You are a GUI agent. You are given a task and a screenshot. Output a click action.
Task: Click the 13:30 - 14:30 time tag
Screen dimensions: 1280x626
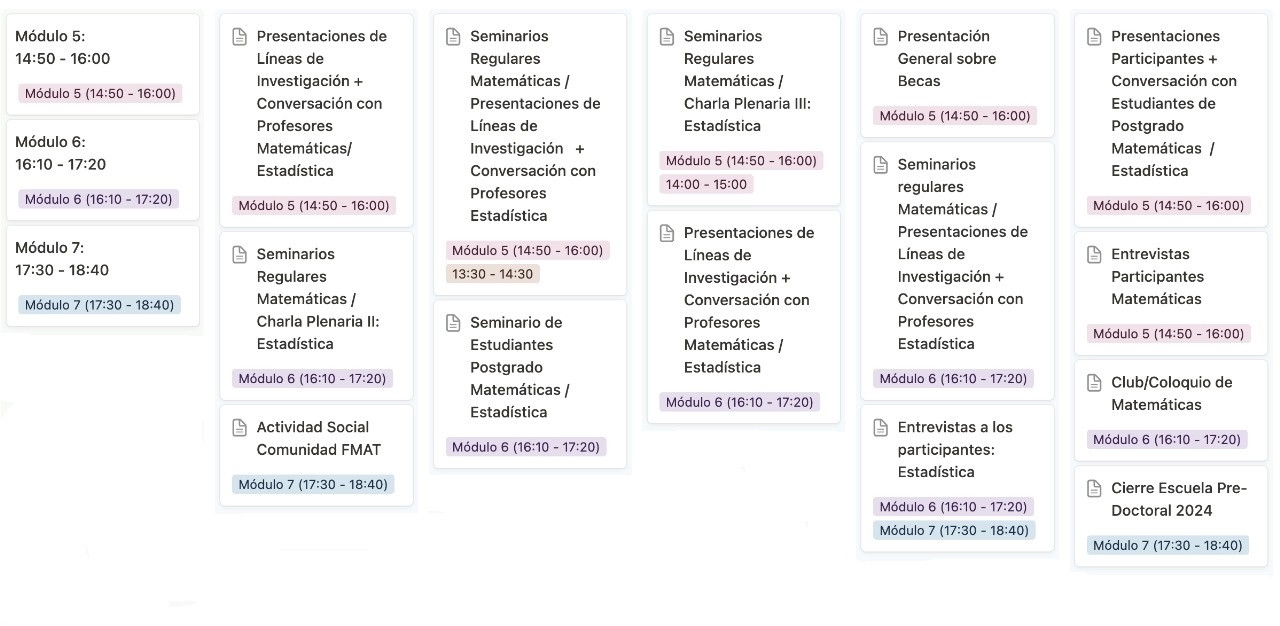click(x=493, y=274)
